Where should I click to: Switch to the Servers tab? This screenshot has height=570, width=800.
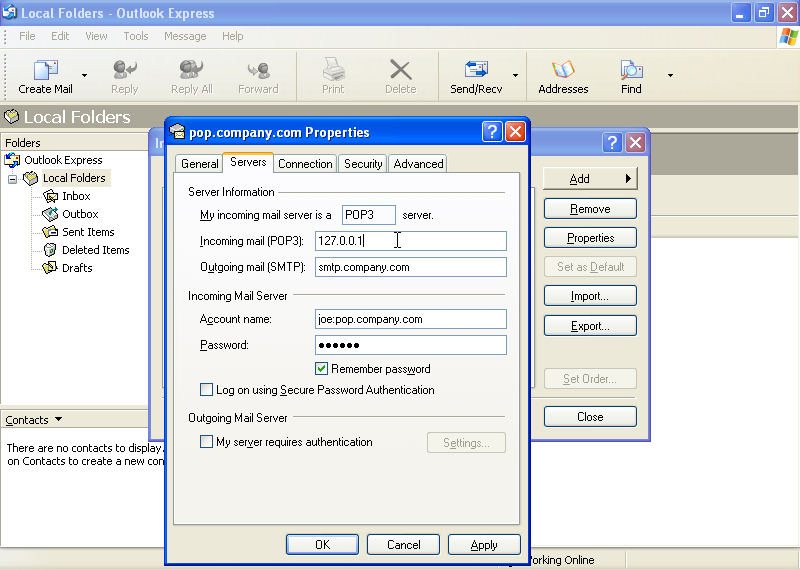(248, 162)
